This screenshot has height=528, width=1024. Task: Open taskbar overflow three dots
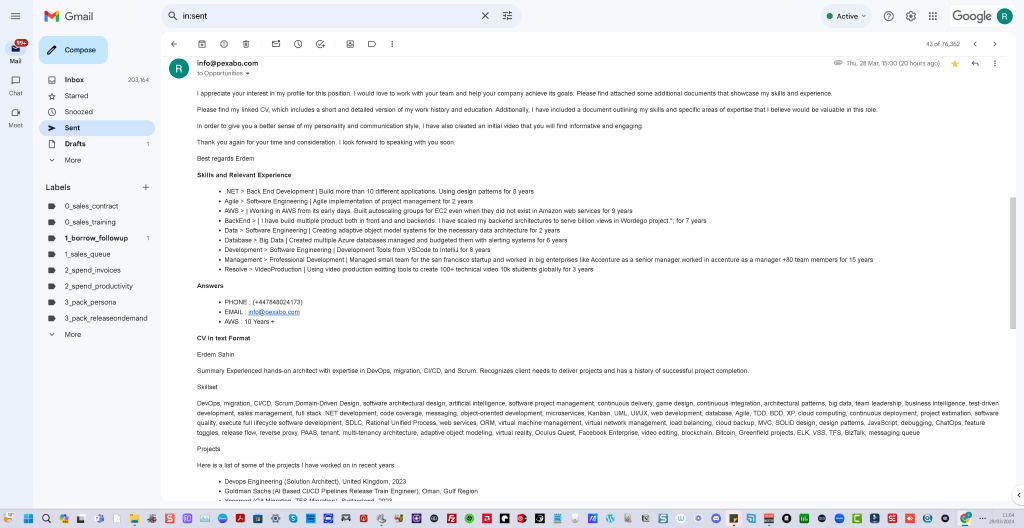point(982,519)
